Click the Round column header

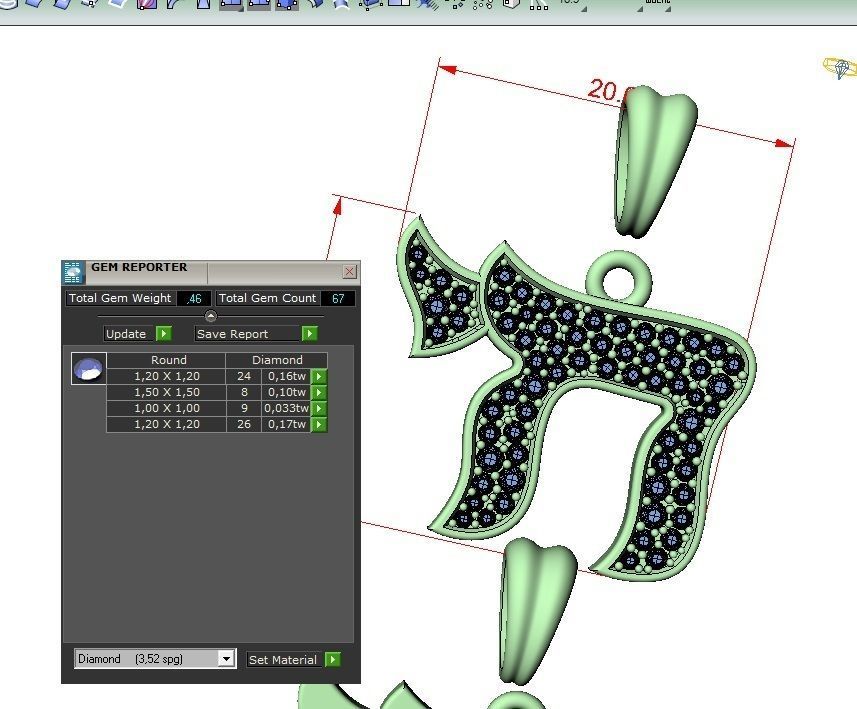pos(166,360)
